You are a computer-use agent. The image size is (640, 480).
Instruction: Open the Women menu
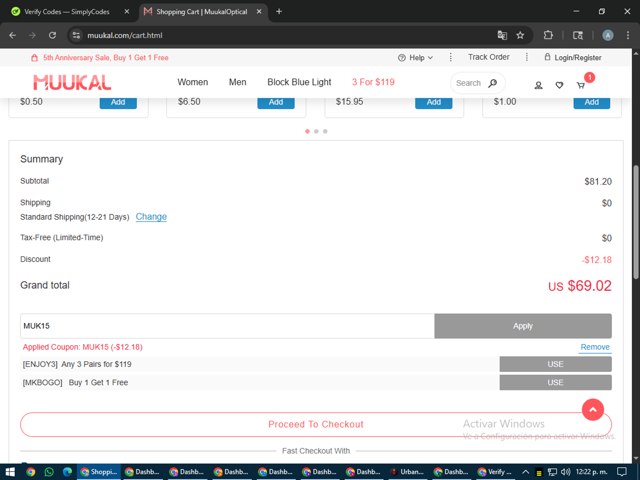pos(193,82)
